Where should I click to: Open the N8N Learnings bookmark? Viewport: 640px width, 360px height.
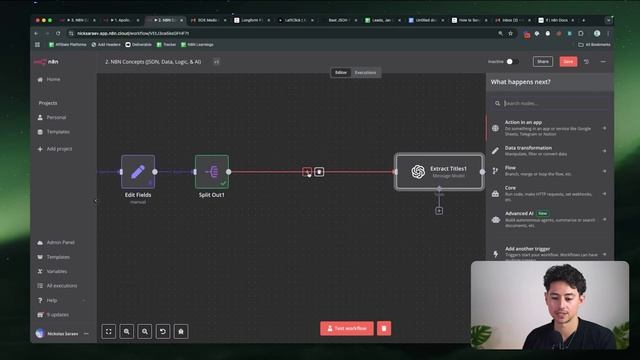point(197,44)
